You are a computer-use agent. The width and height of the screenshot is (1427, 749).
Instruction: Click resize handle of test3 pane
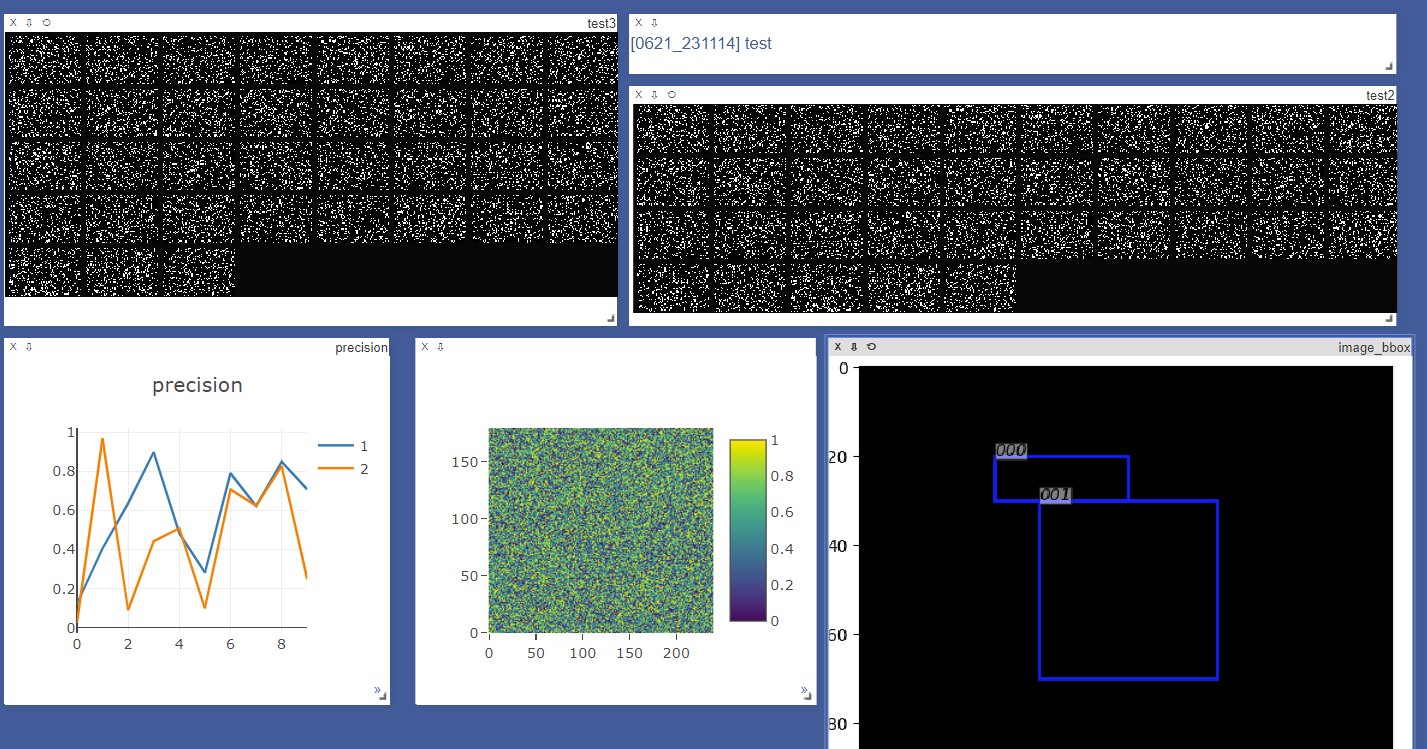click(x=611, y=318)
